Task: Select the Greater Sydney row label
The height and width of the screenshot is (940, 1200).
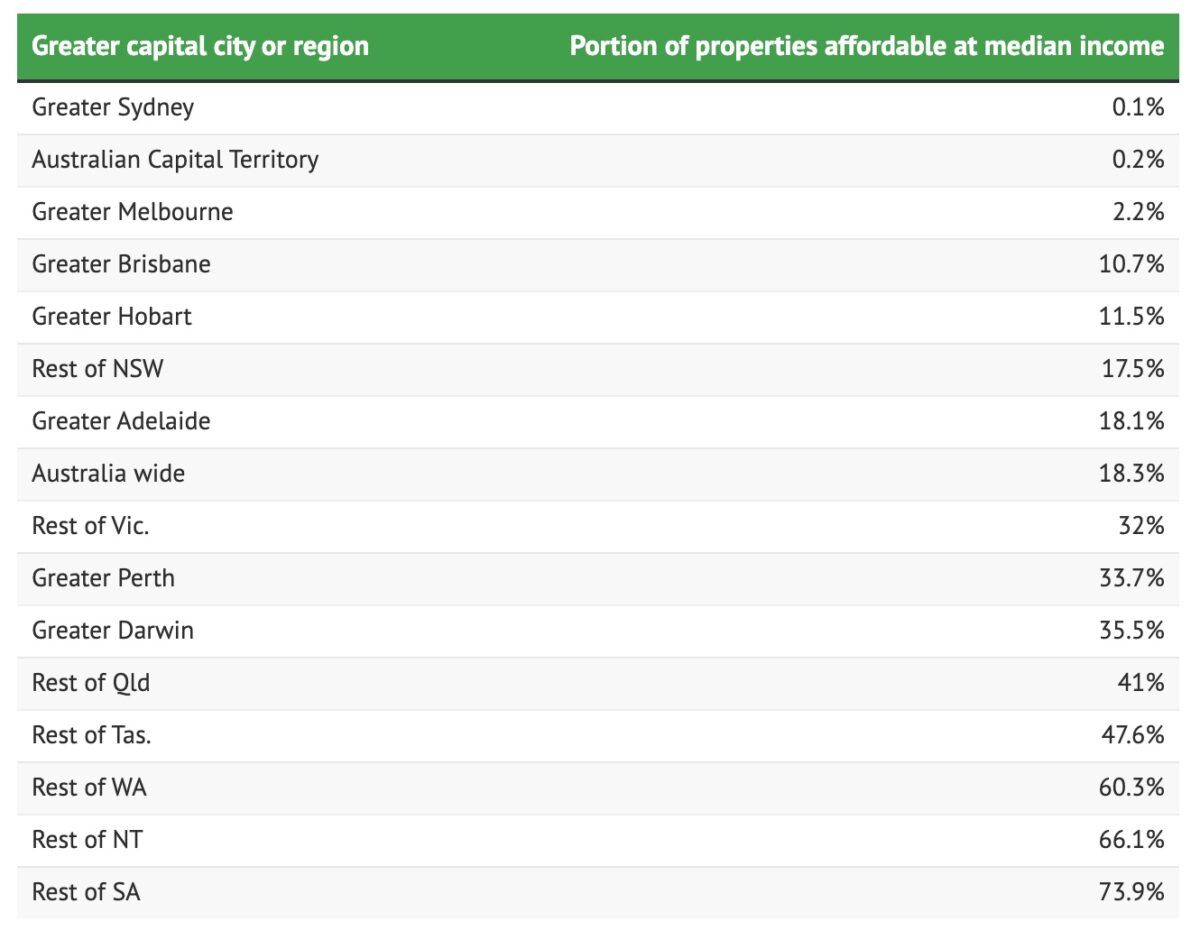Action: (113, 107)
